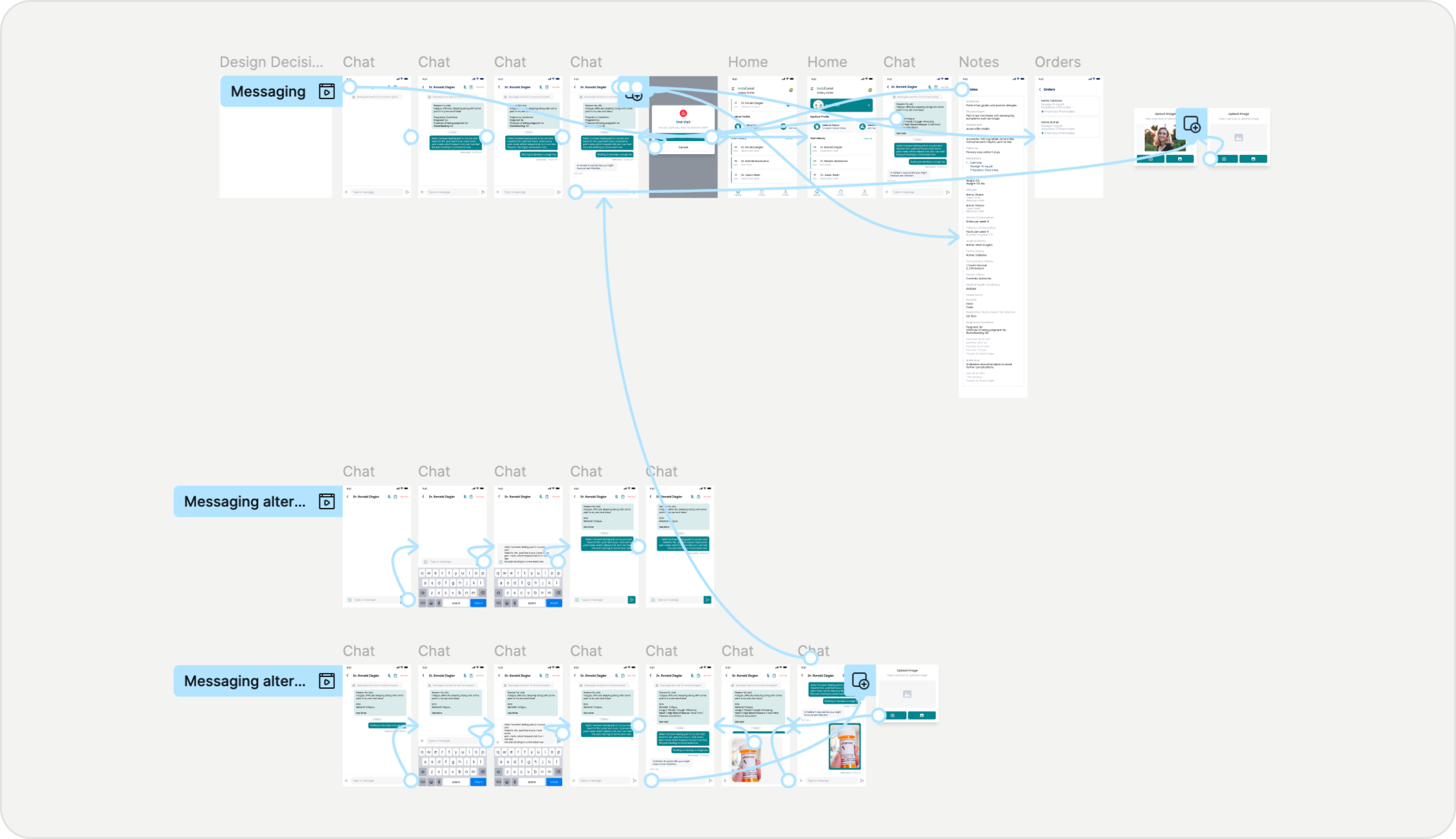This screenshot has height=839, width=1456.
Task: Click message field in chat with teal-framed pill bottle
Action: 831,781
